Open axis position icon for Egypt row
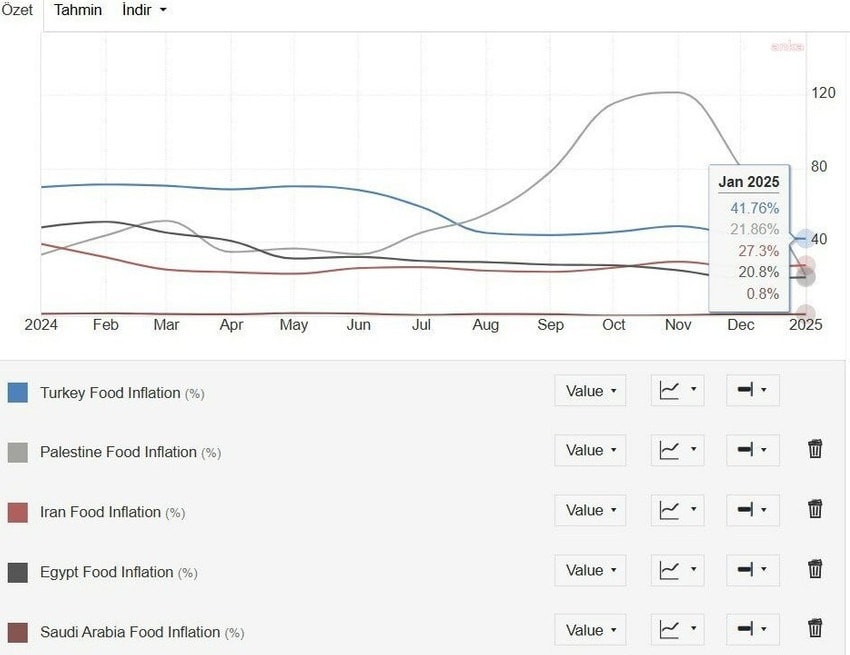 [x=752, y=571]
